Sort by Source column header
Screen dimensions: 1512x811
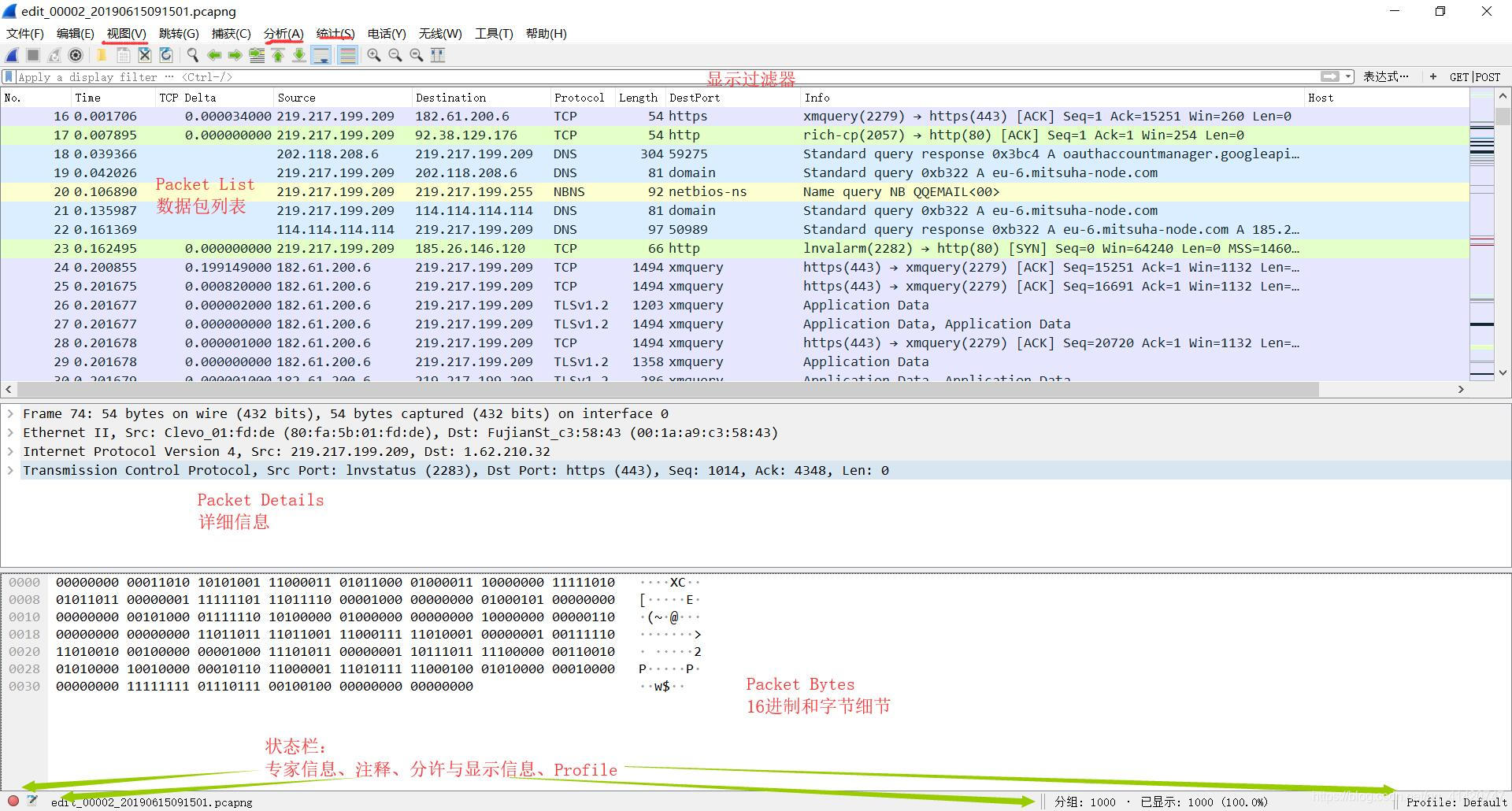coord(343,98)
